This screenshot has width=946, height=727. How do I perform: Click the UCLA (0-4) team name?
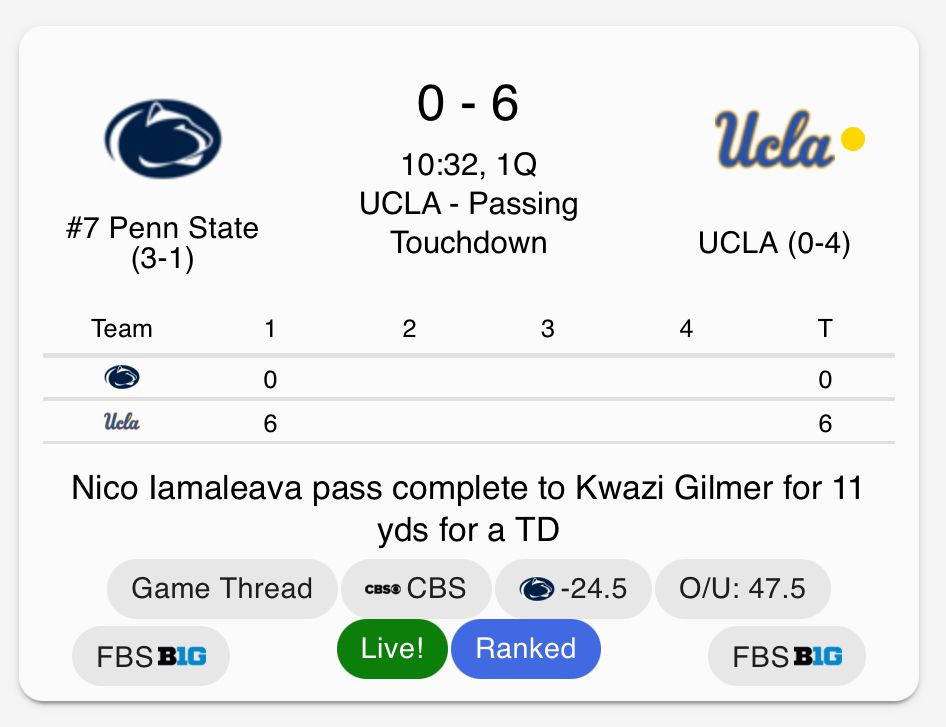tap(774, 243)
